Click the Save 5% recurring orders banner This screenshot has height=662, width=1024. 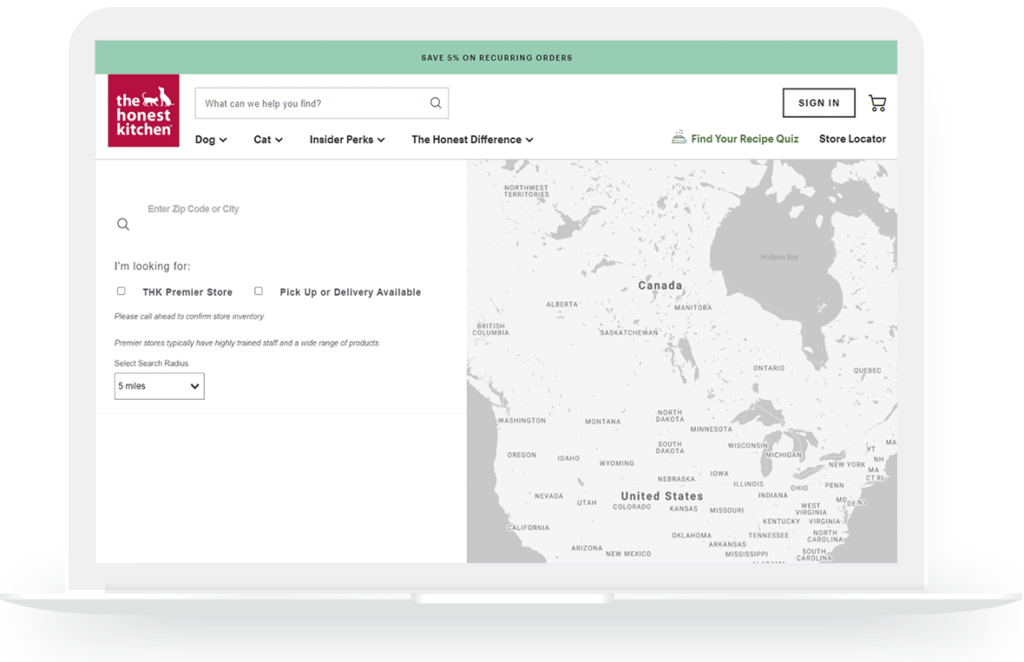click(x=496, y=58)
